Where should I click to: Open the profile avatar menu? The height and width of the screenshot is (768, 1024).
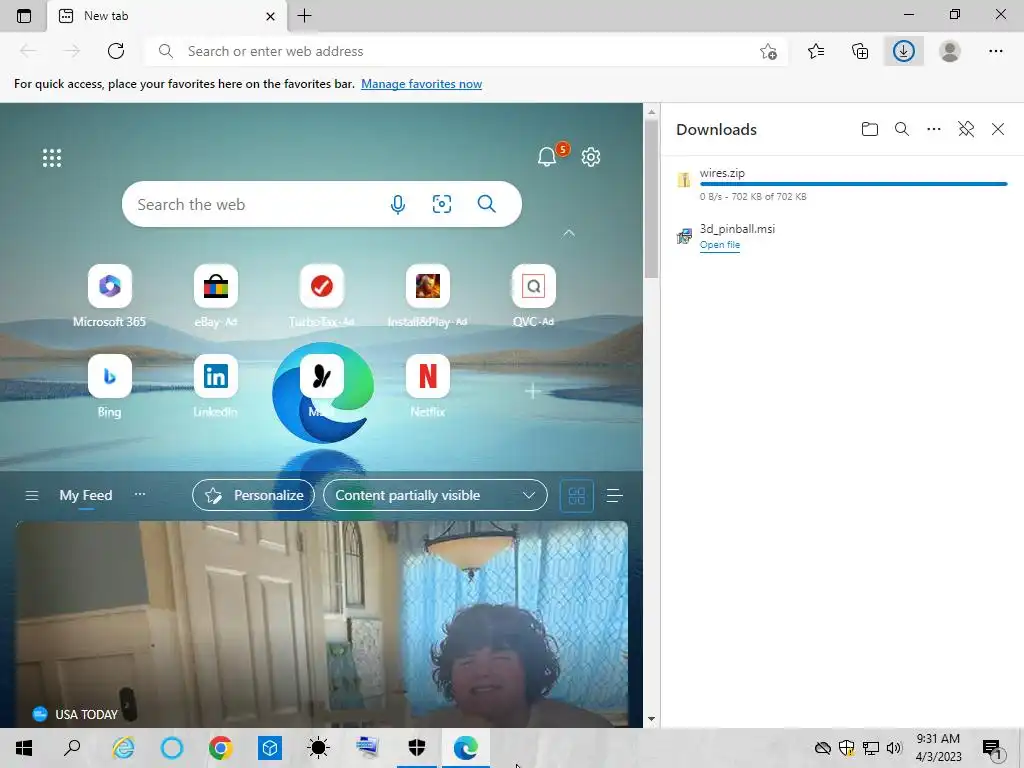[x=950, y=51]
